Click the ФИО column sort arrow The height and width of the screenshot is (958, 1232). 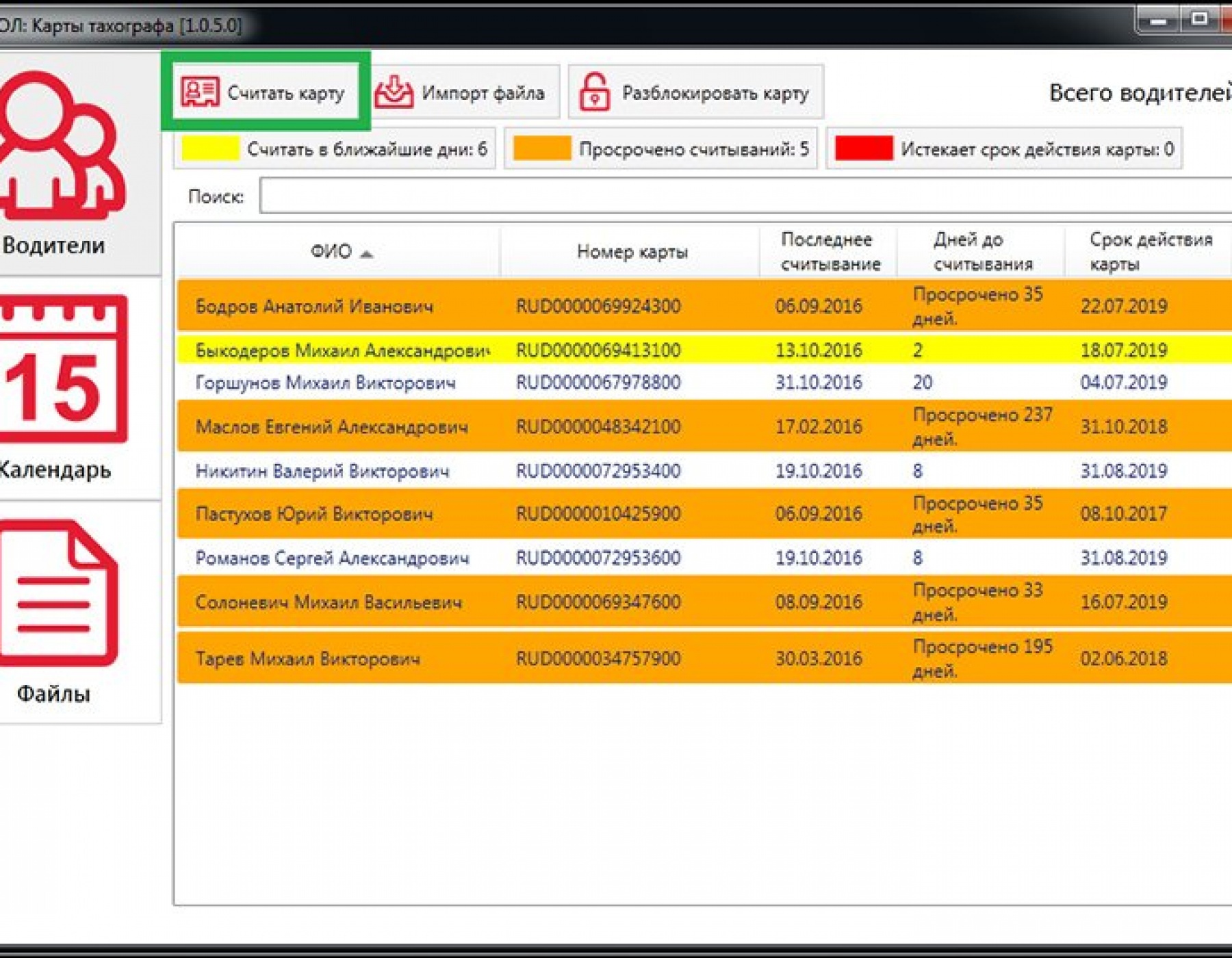point(367,254)
